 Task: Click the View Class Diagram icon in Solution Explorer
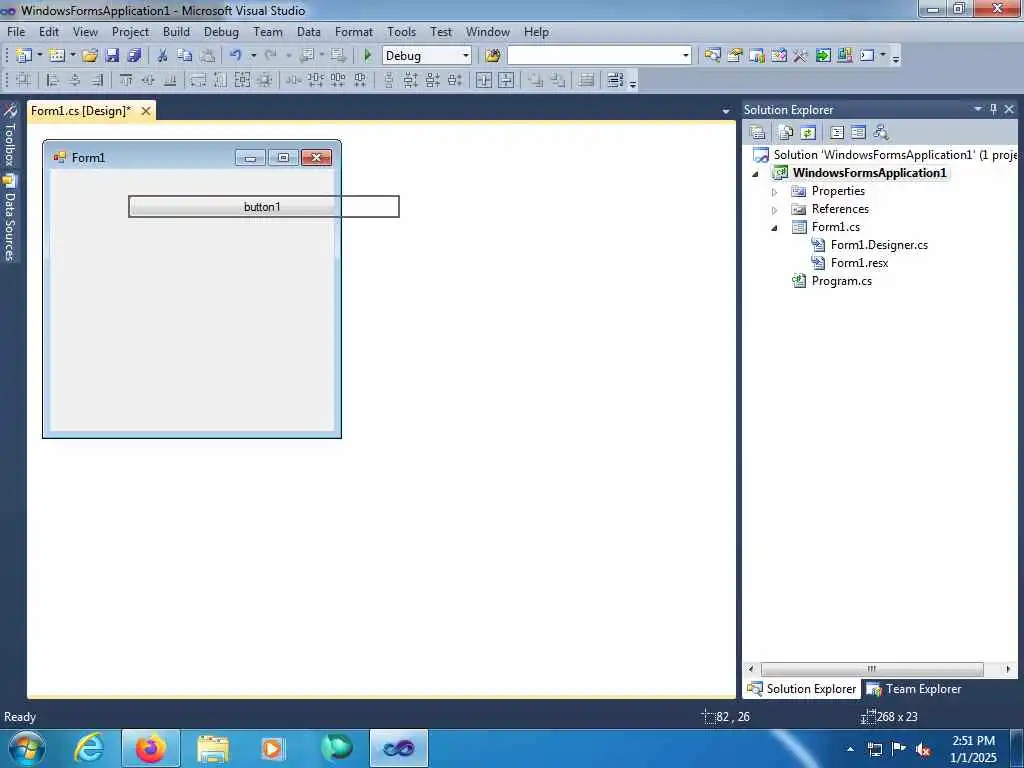(881, 133)
